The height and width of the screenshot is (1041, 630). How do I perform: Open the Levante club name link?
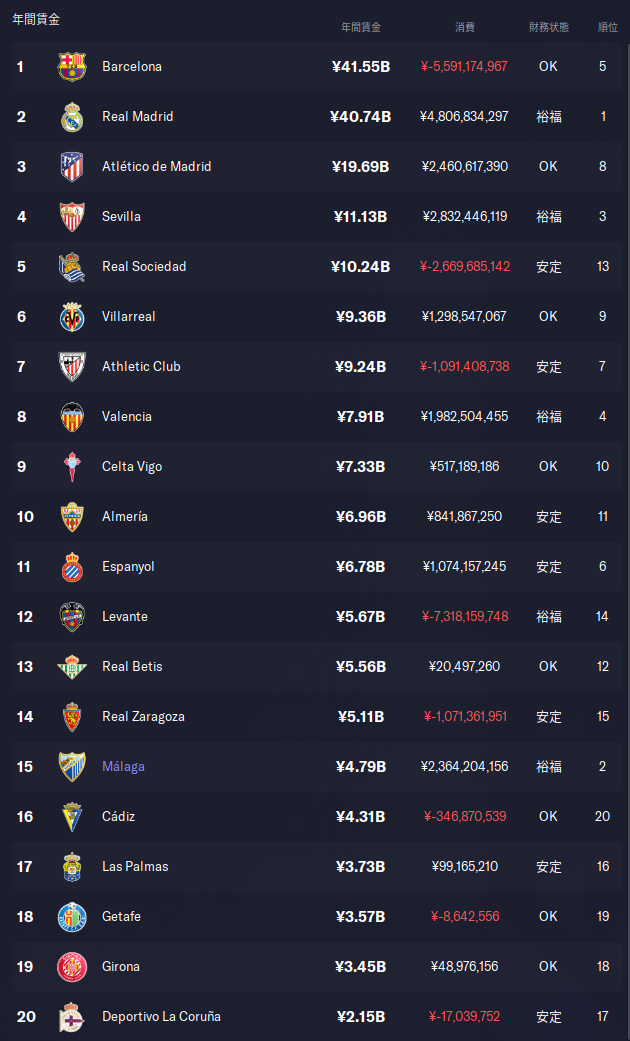coord(125,617)
